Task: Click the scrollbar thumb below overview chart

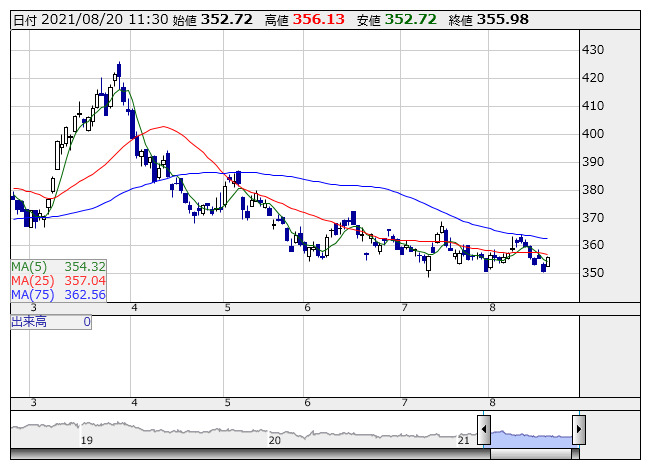Action: click(x=531, y=453)
